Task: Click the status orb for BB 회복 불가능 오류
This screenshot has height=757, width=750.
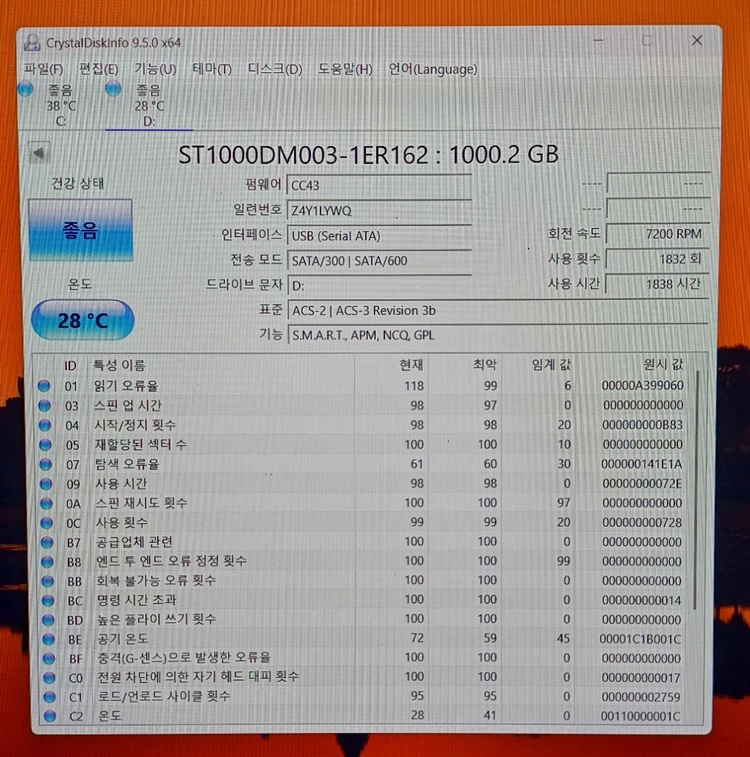Action: pos(47,581)
